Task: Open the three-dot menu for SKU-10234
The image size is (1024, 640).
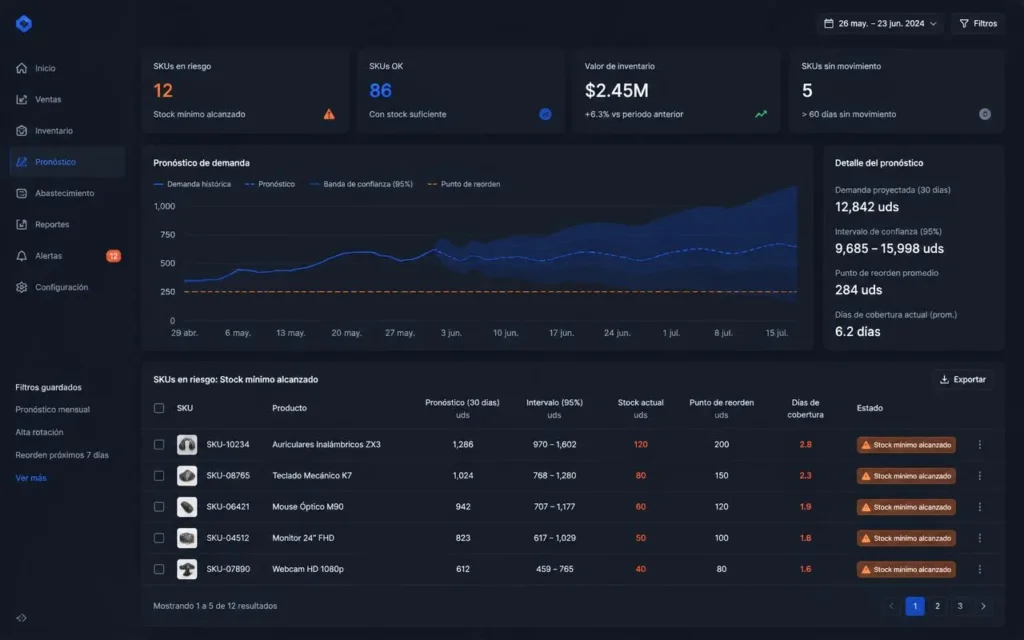Action: 980,445
